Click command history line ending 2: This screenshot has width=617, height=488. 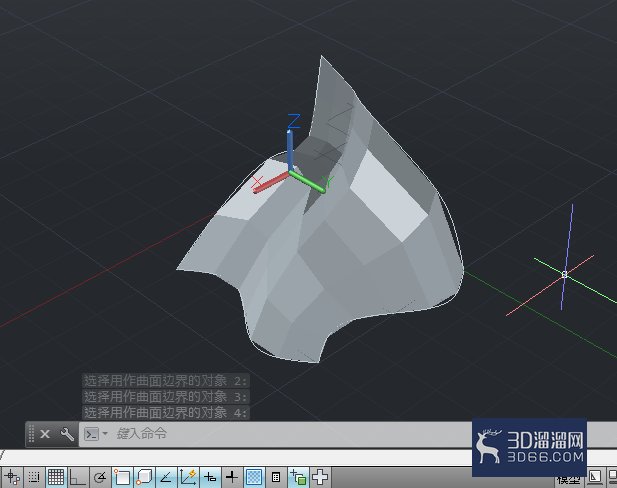click(x=166, y=381)
